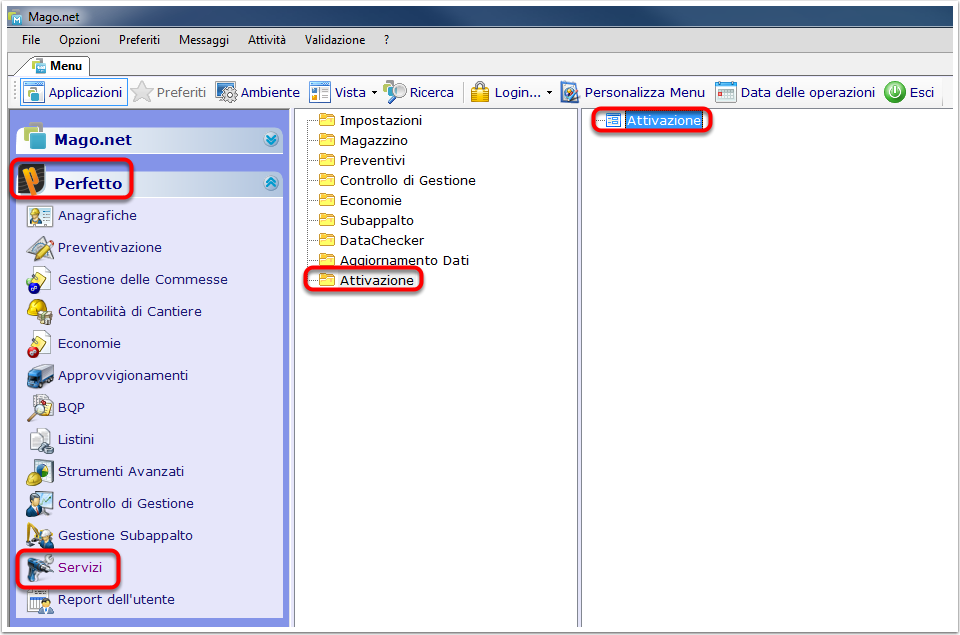960x635 pixels.
Task: Click the Approvvigionamenti truck icon
Action: click(x=40, y=376)
